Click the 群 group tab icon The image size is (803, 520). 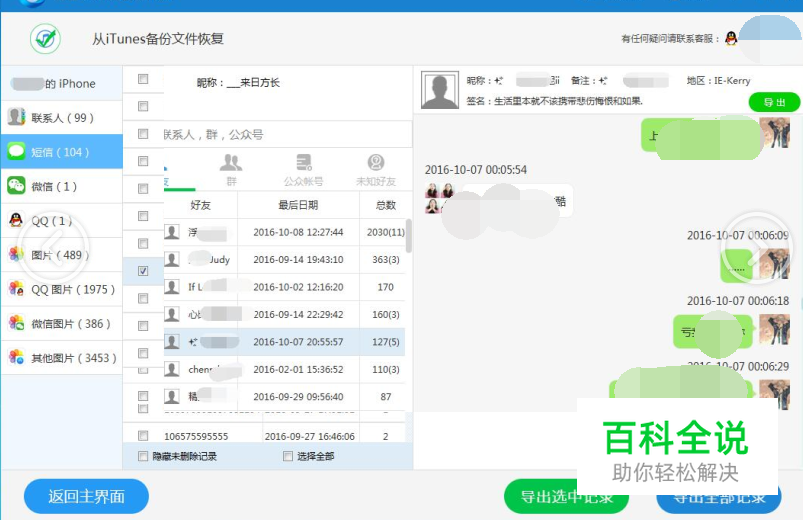pyautogui.click(x=231, y=163)
